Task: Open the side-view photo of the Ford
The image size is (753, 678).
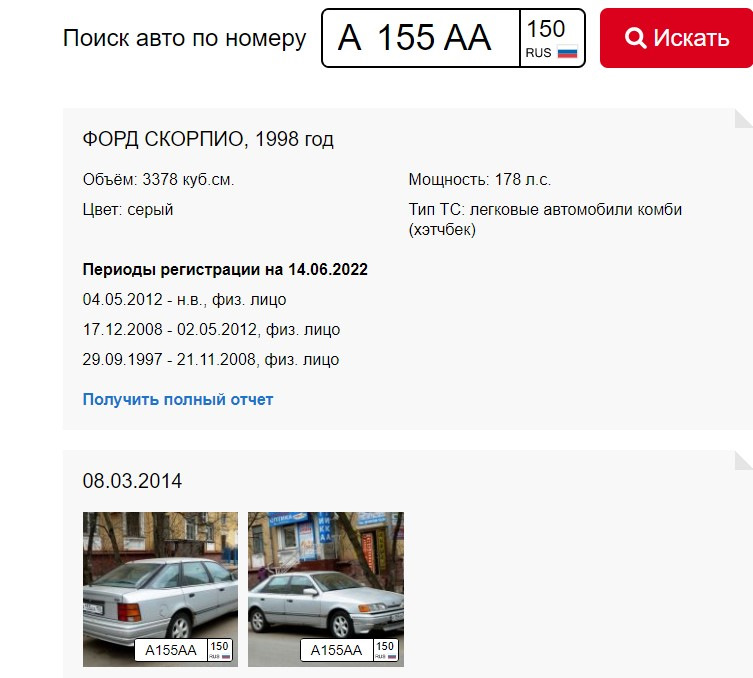Action: coord(326,575)
